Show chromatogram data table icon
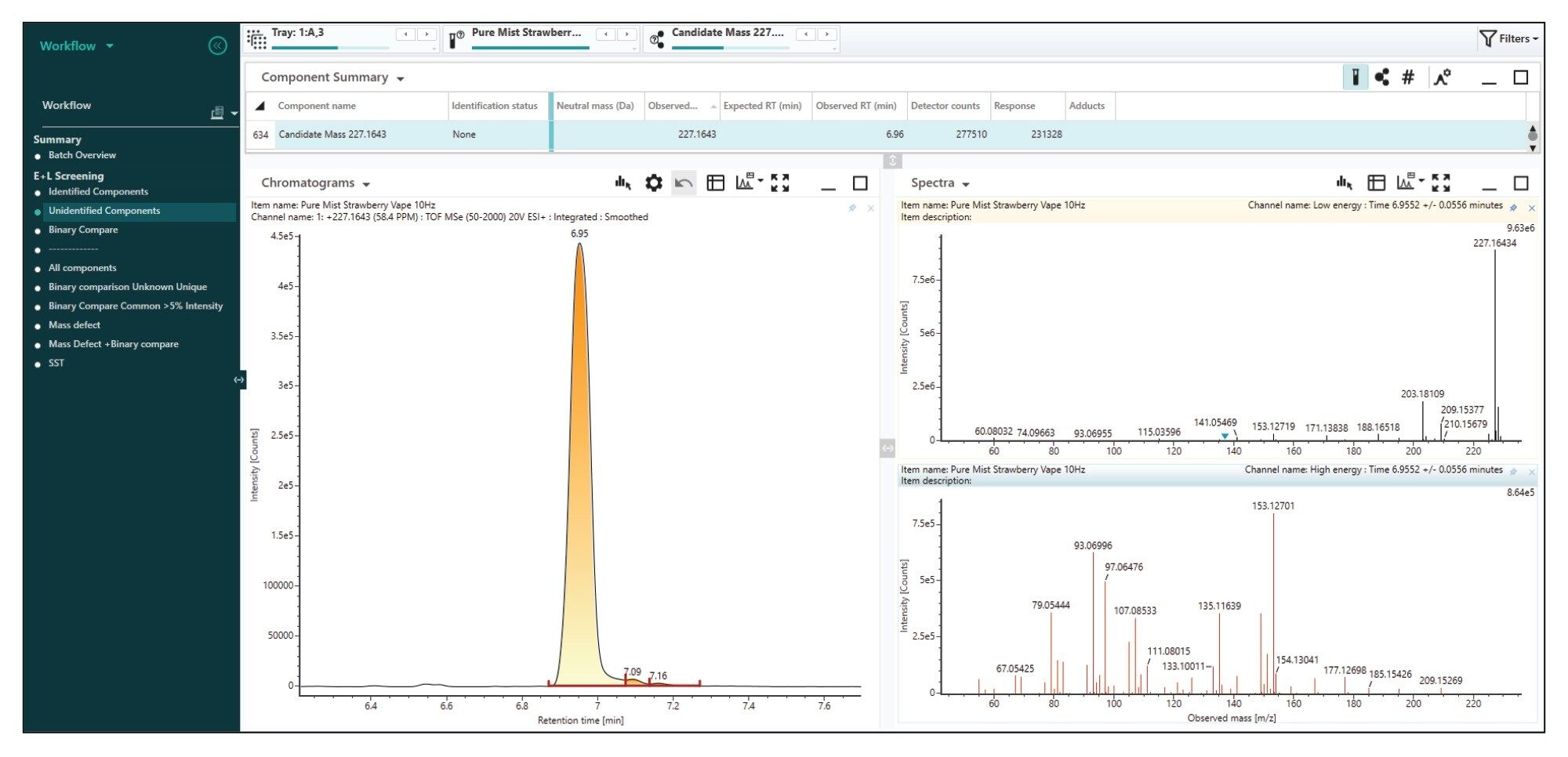Screen dimensions: 1568x757 pos(715,183)
